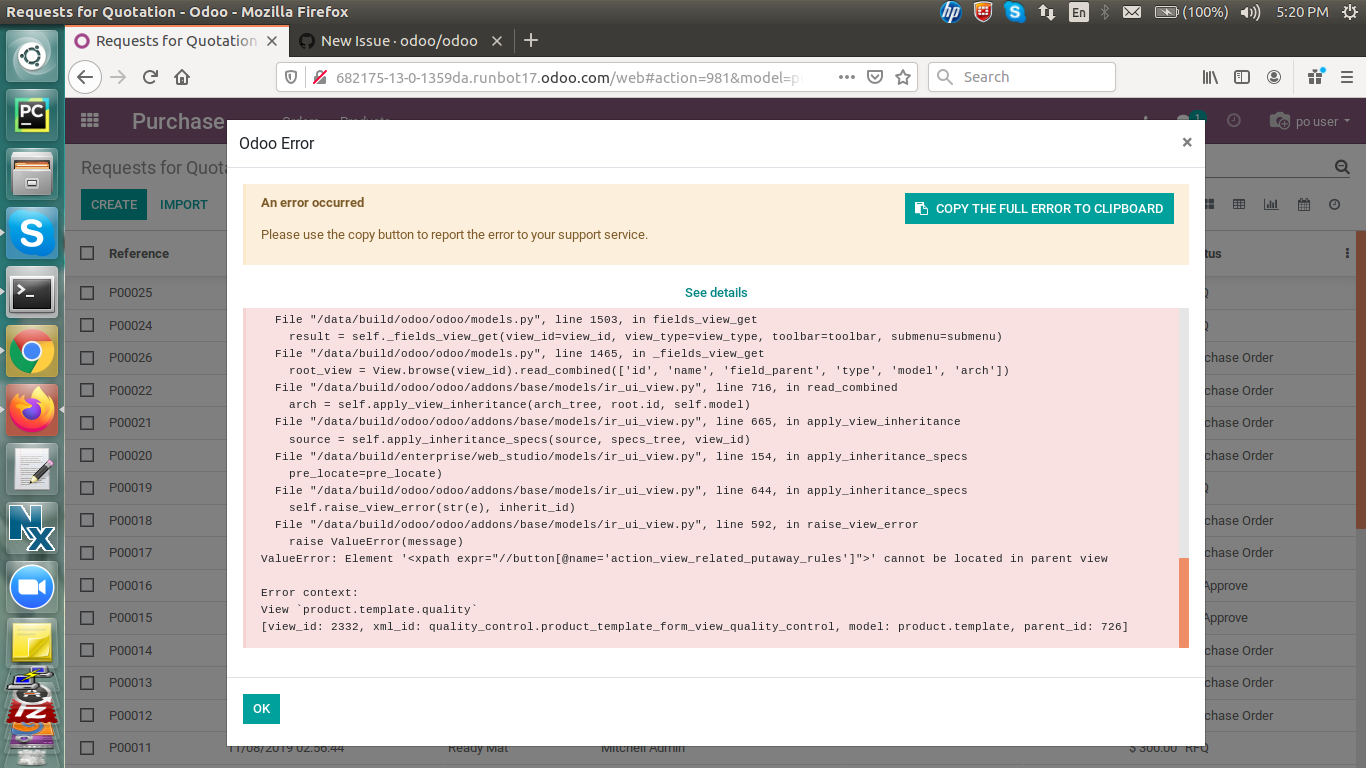The height and width of the screenshot is (768, 1366).
Task: Open the conversations bubble with unread badge
Action: point(1185,119)
